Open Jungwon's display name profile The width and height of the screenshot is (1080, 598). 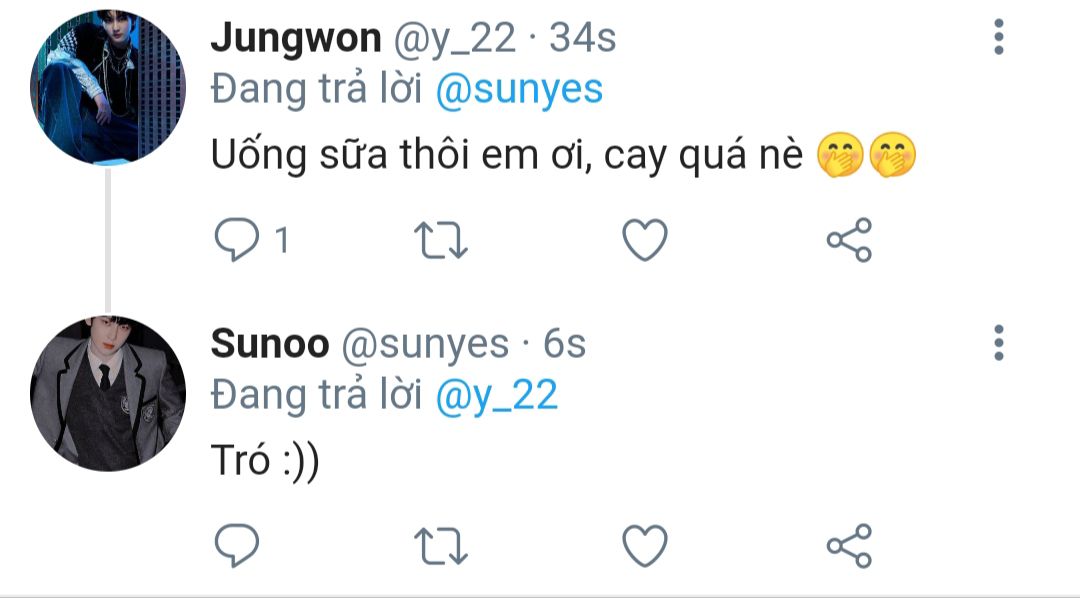coord(295,38)
